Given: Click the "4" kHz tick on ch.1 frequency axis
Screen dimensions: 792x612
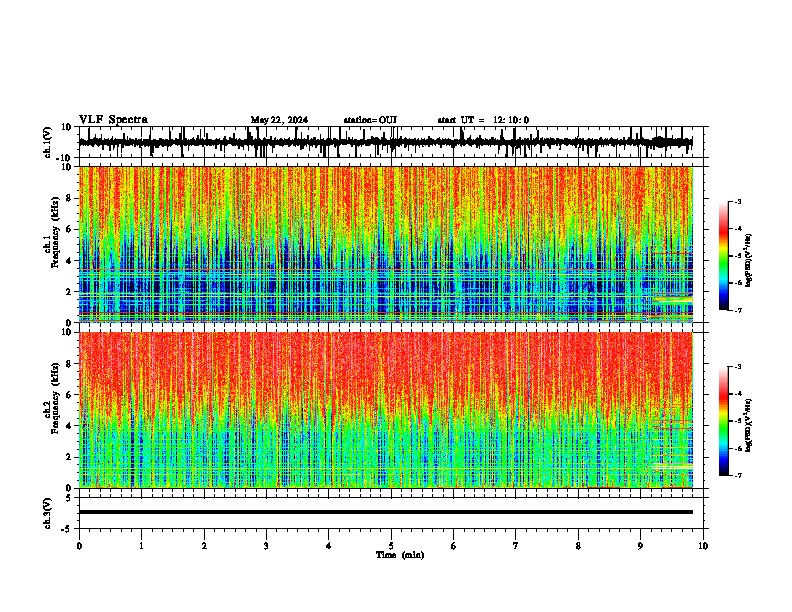Looking at the screenshot, I should 70,261.
